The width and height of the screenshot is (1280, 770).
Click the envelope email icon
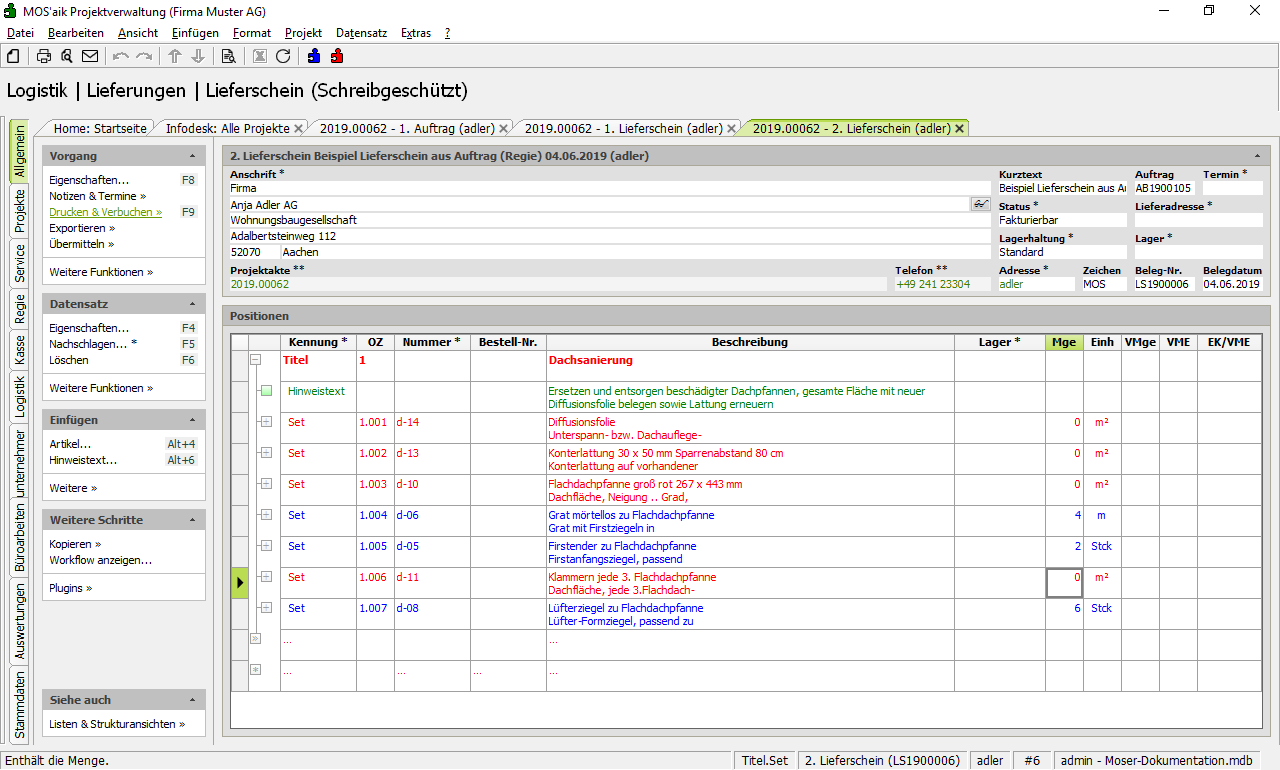click(90, 56)
